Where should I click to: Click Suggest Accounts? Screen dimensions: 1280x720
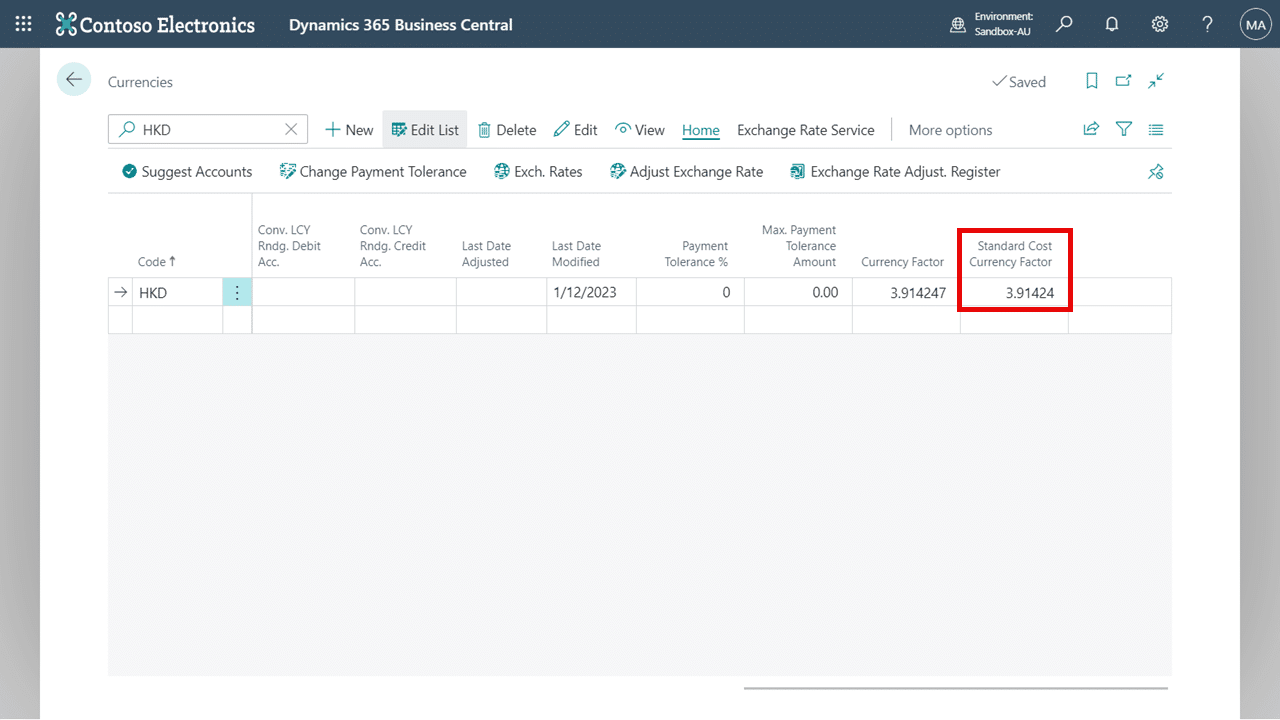click(187, 172)
